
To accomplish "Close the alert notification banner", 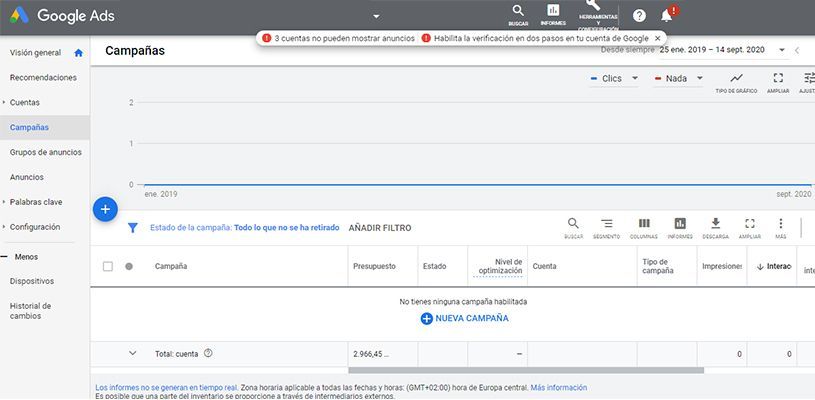I will point(658,38).
